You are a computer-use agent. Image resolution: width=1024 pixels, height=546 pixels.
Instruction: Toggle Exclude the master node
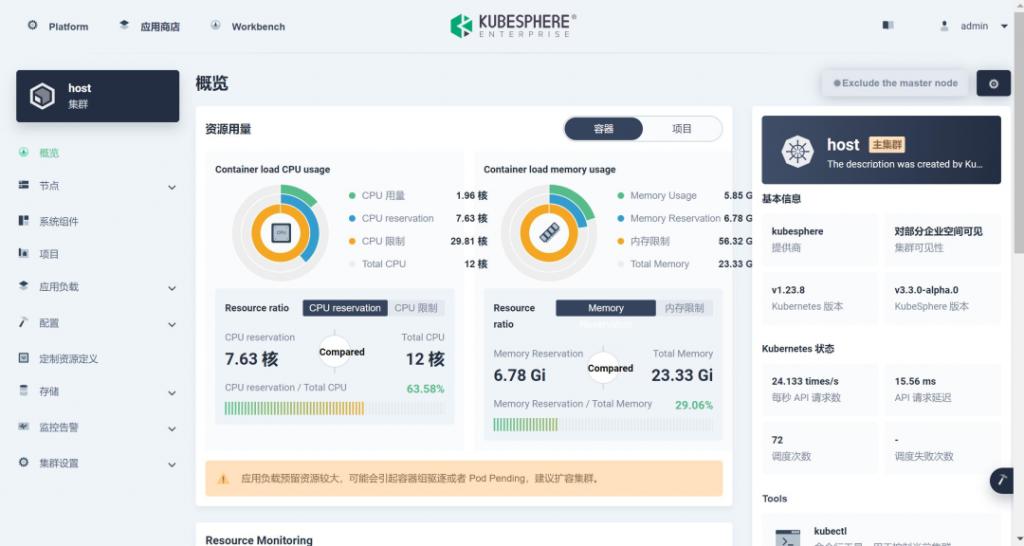pos(895,83)
